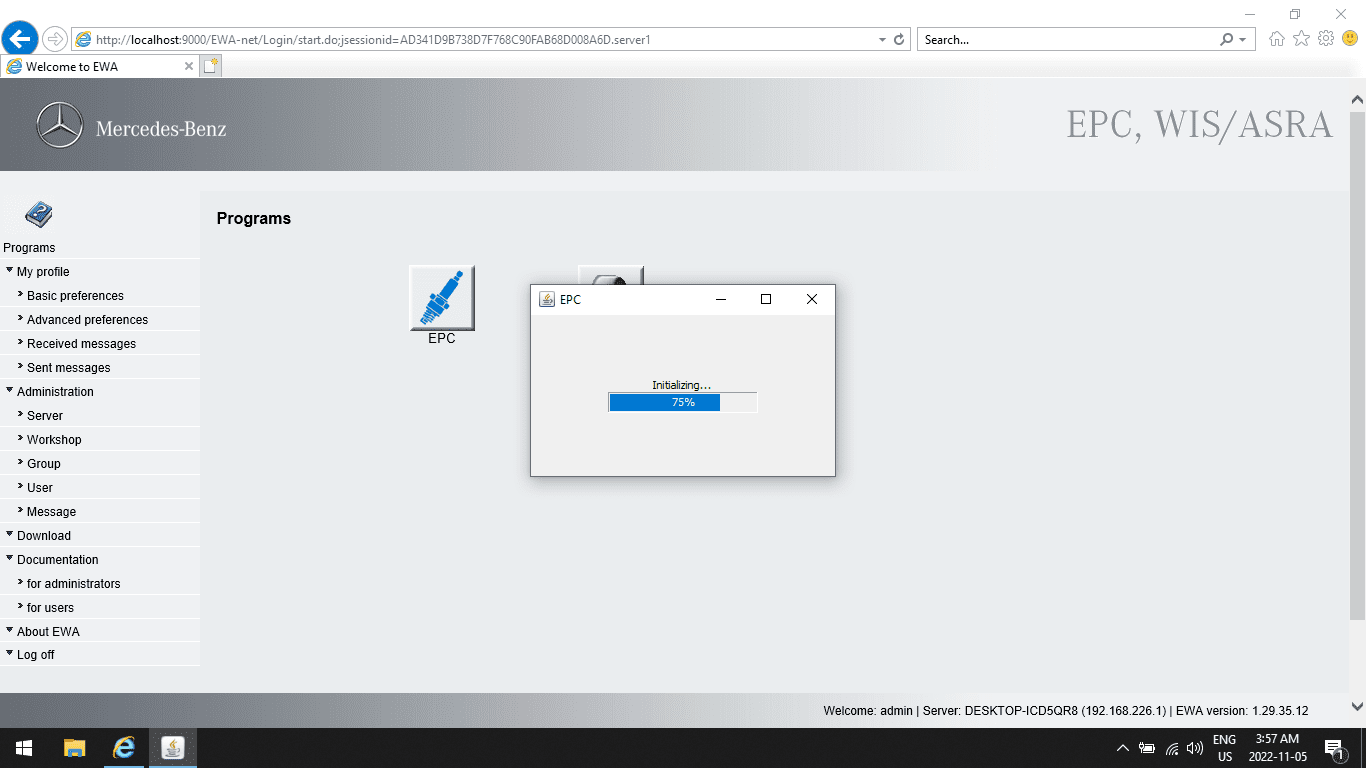This screenshot has width=1366, height=768.
Task: Click the Mercedes-Benz star logo
Action: (59, 127)
